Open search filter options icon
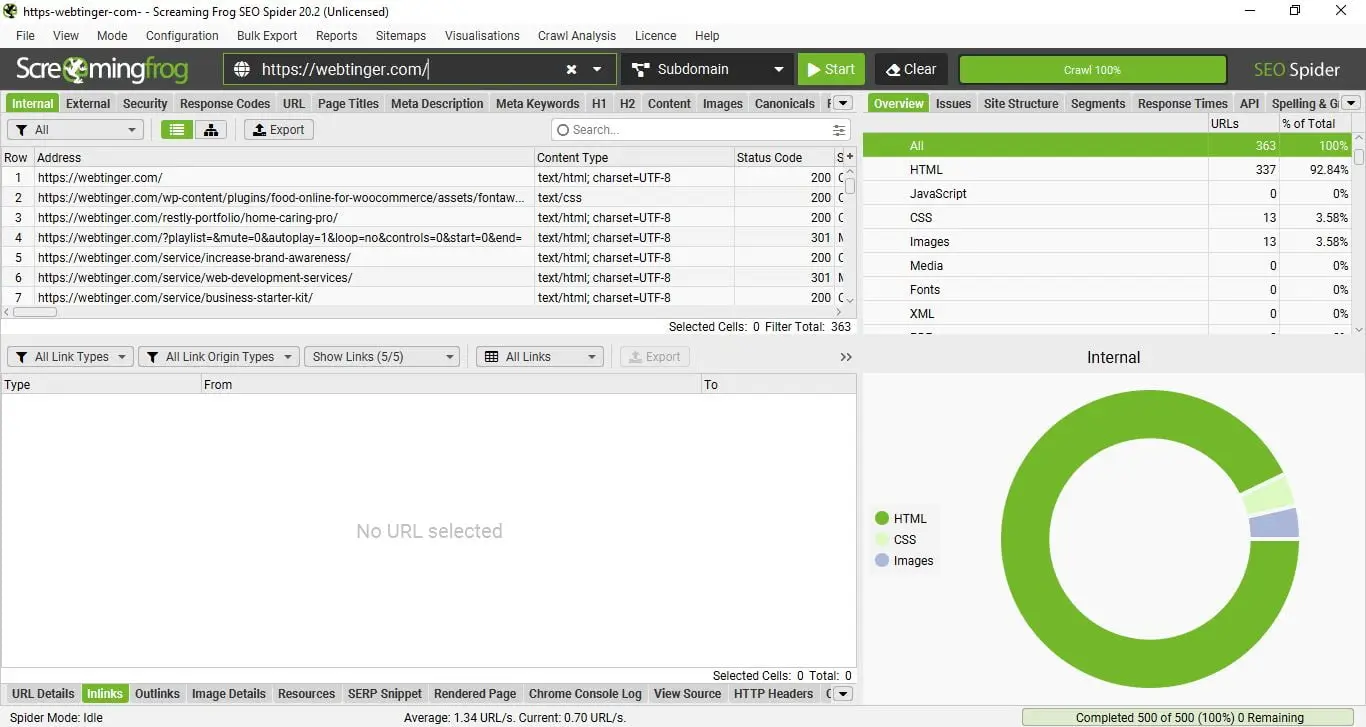This screenshot has height=727, width=1366. [x=838, y=130]
